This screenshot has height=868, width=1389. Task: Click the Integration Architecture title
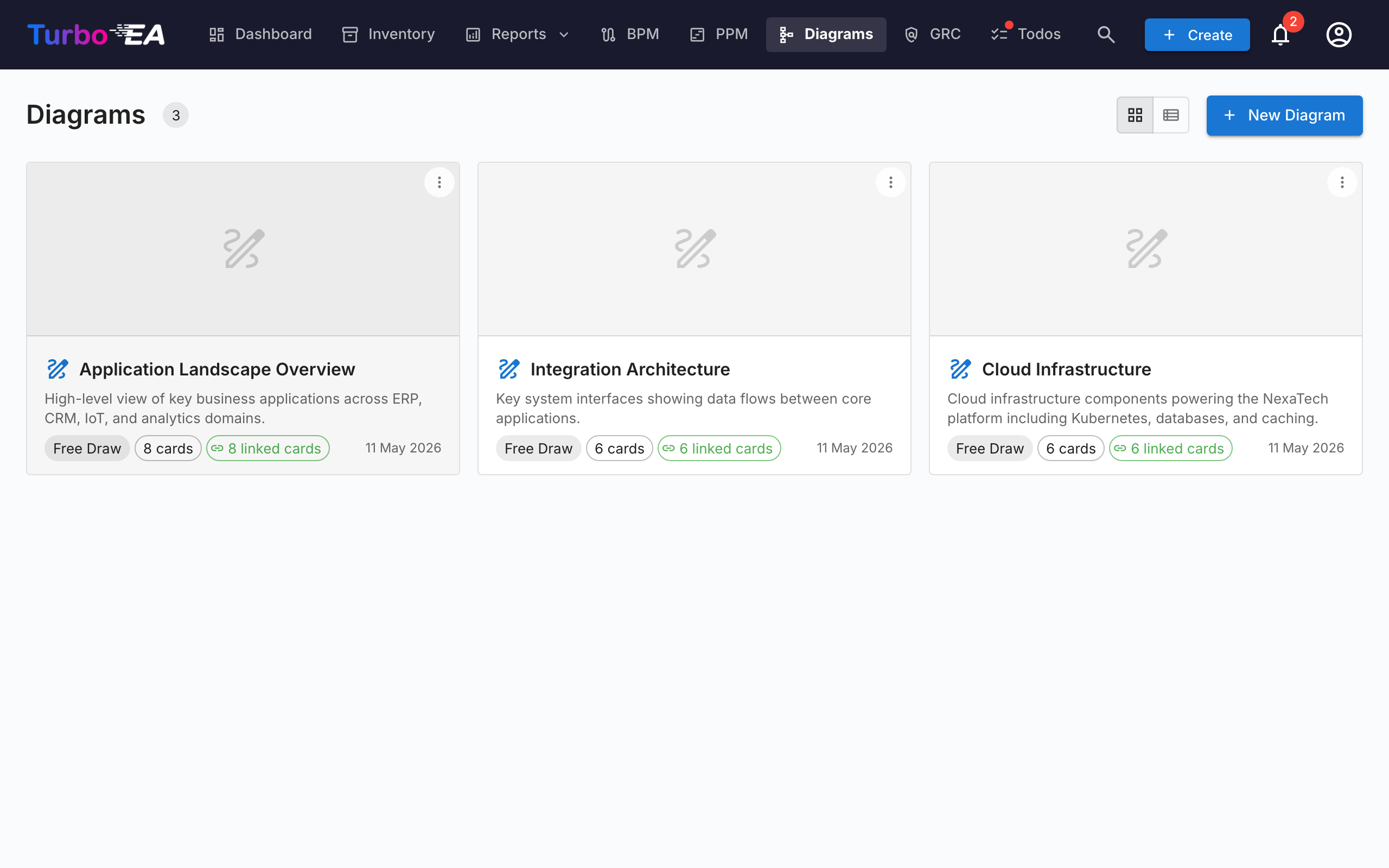pos(630,369)
